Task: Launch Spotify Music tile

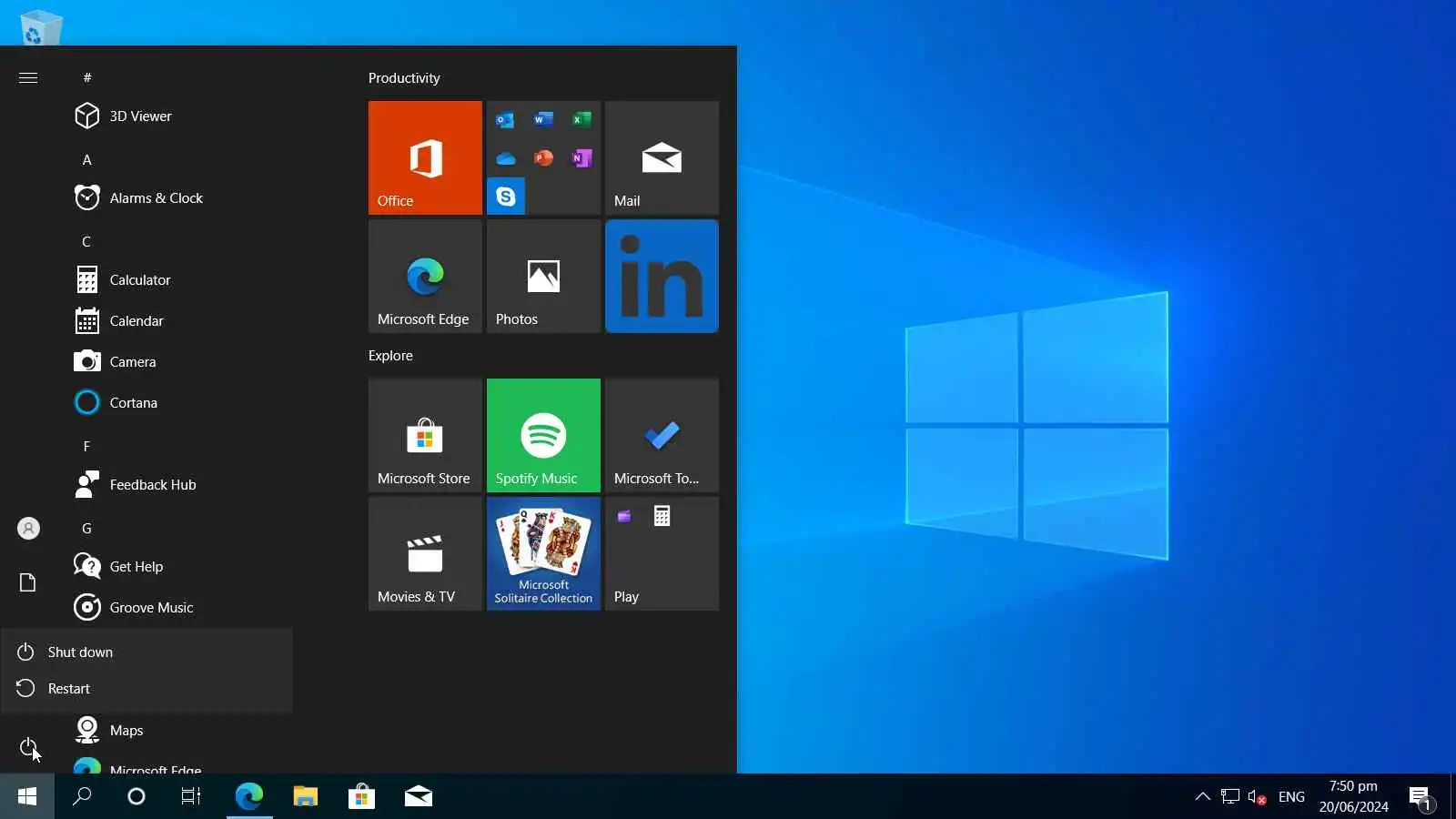Action: pos(543,435)
